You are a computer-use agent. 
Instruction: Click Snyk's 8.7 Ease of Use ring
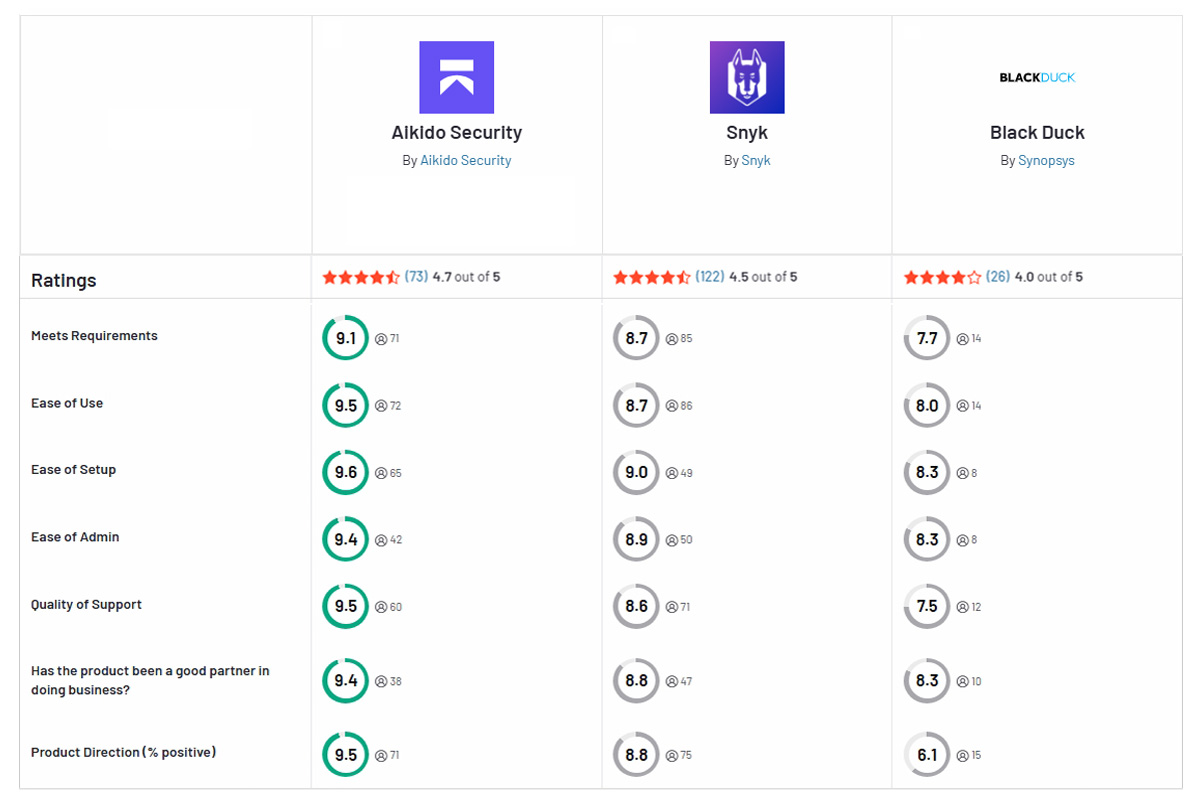coord(636,405)
